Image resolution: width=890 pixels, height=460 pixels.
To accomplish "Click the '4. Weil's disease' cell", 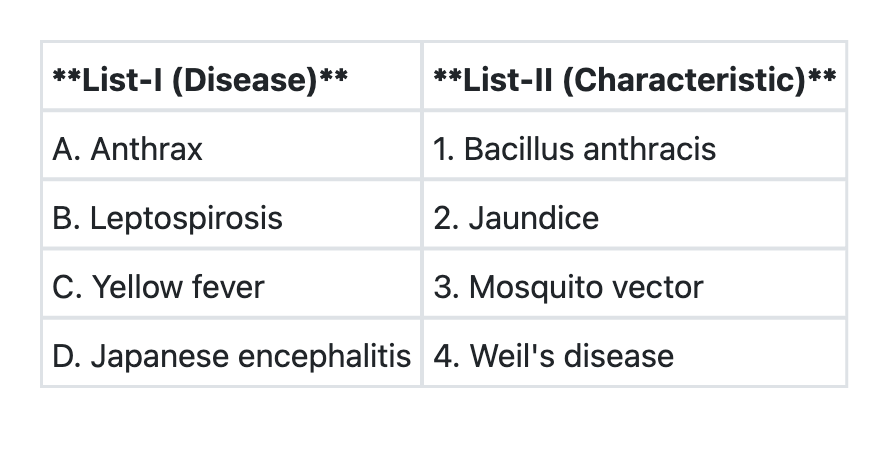I will (x=553, y=356).
